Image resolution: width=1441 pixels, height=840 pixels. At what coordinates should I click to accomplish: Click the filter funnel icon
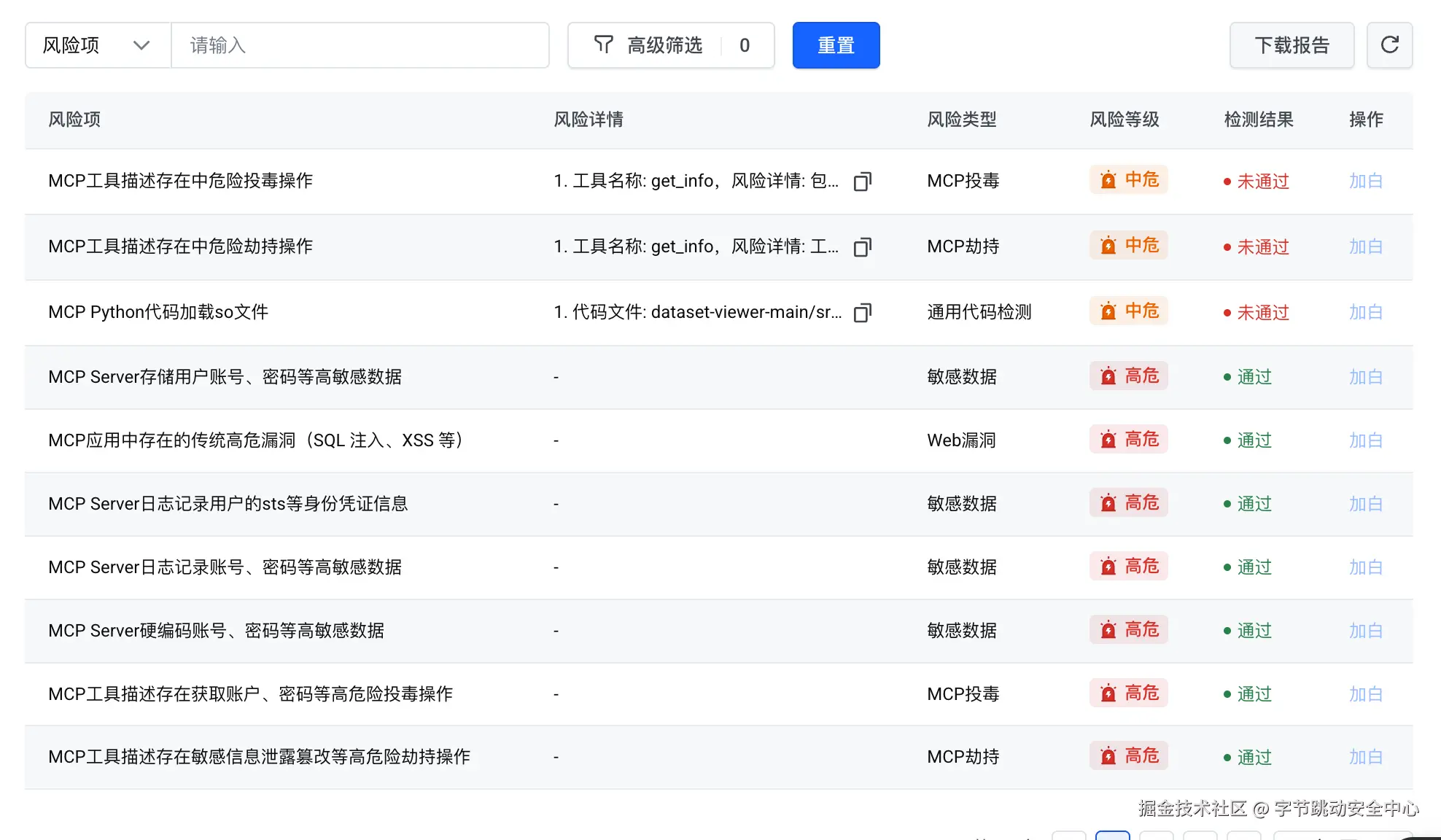pos(603,45)
